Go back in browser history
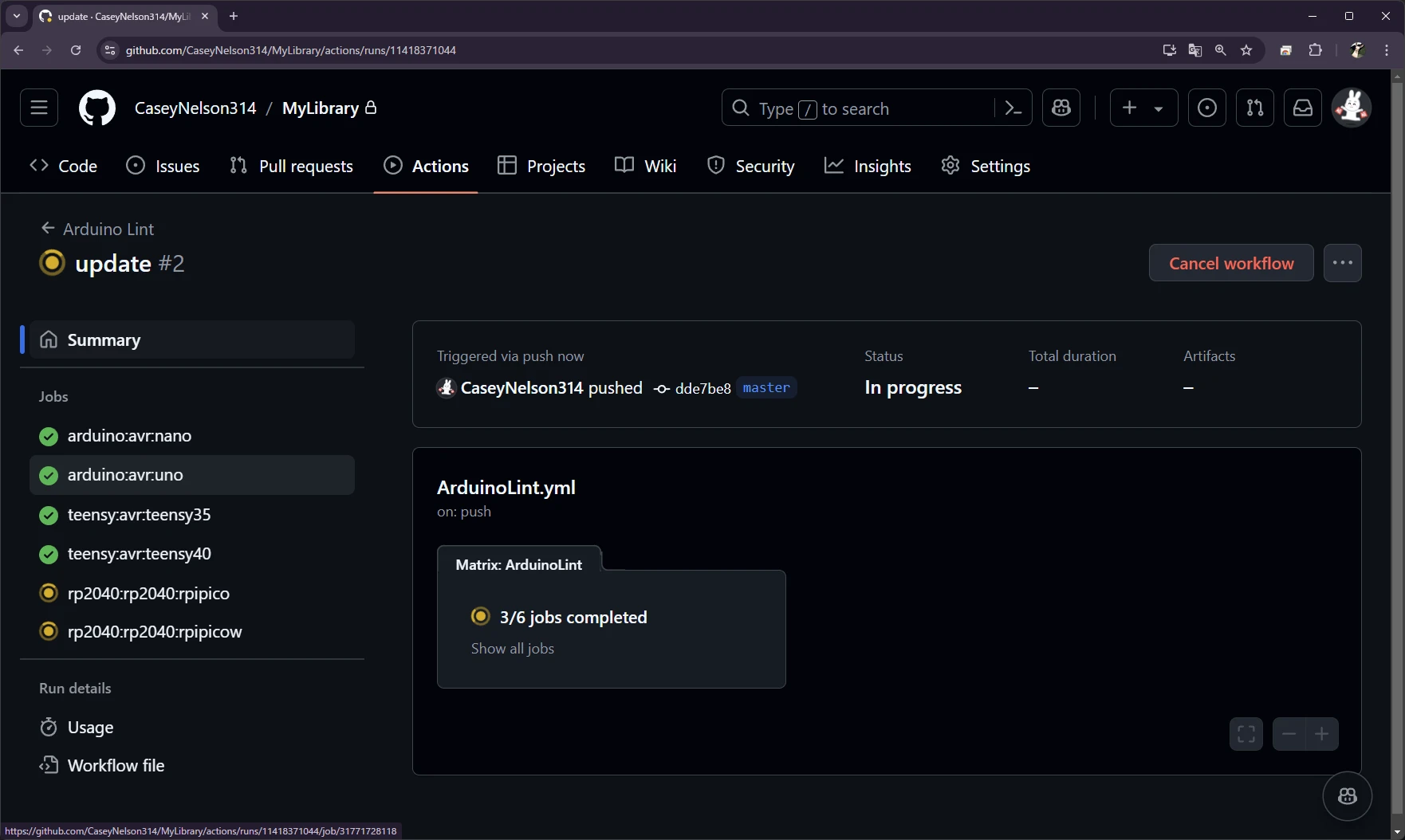1405x840 pixels. point(18,50)
